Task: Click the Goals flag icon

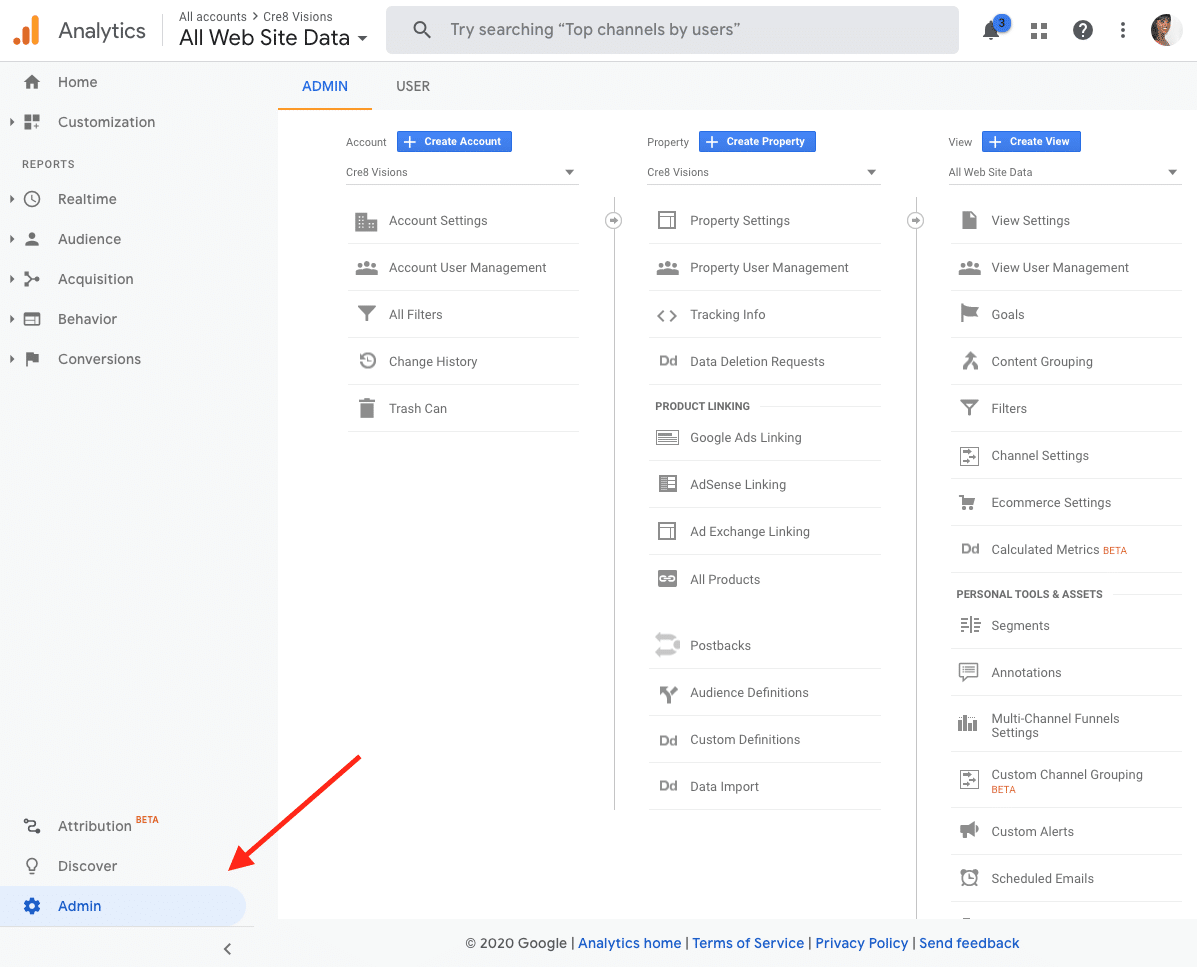Action: (970, 313)
